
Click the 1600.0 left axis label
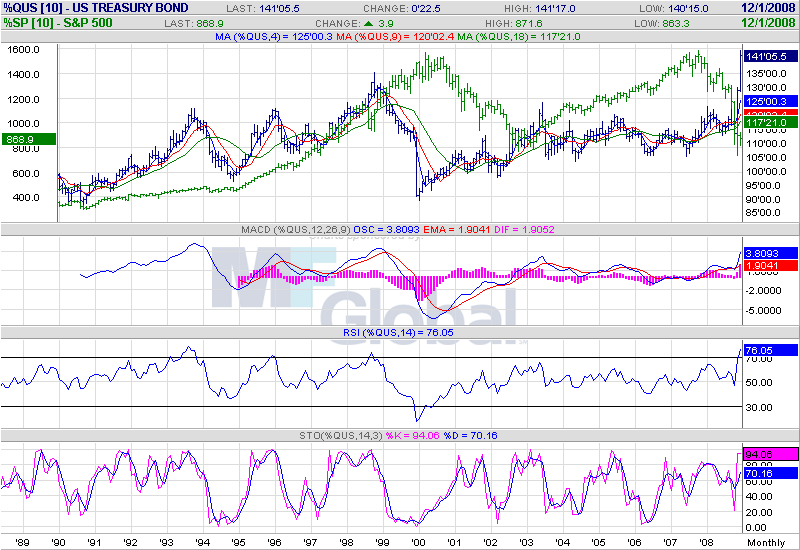[x=23, y=49]
